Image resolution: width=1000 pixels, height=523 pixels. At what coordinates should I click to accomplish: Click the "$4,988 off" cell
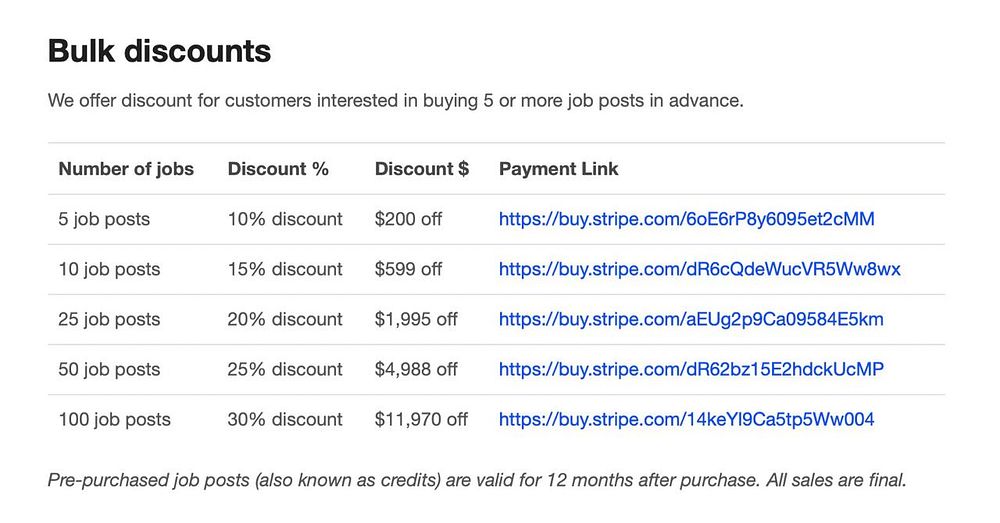click(x=416, y=369)
